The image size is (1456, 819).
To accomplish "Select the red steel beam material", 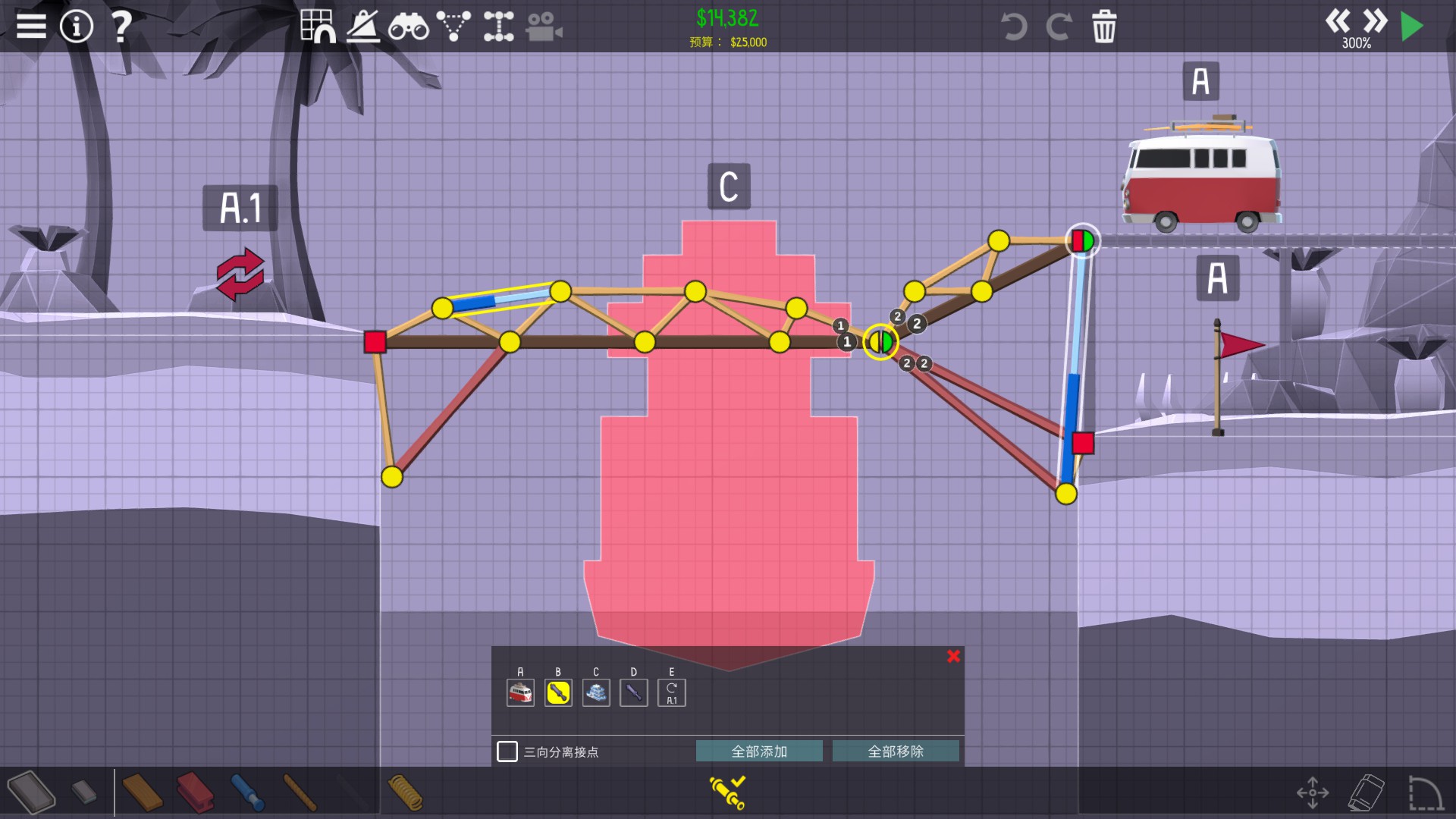I will tap(194, 792).
